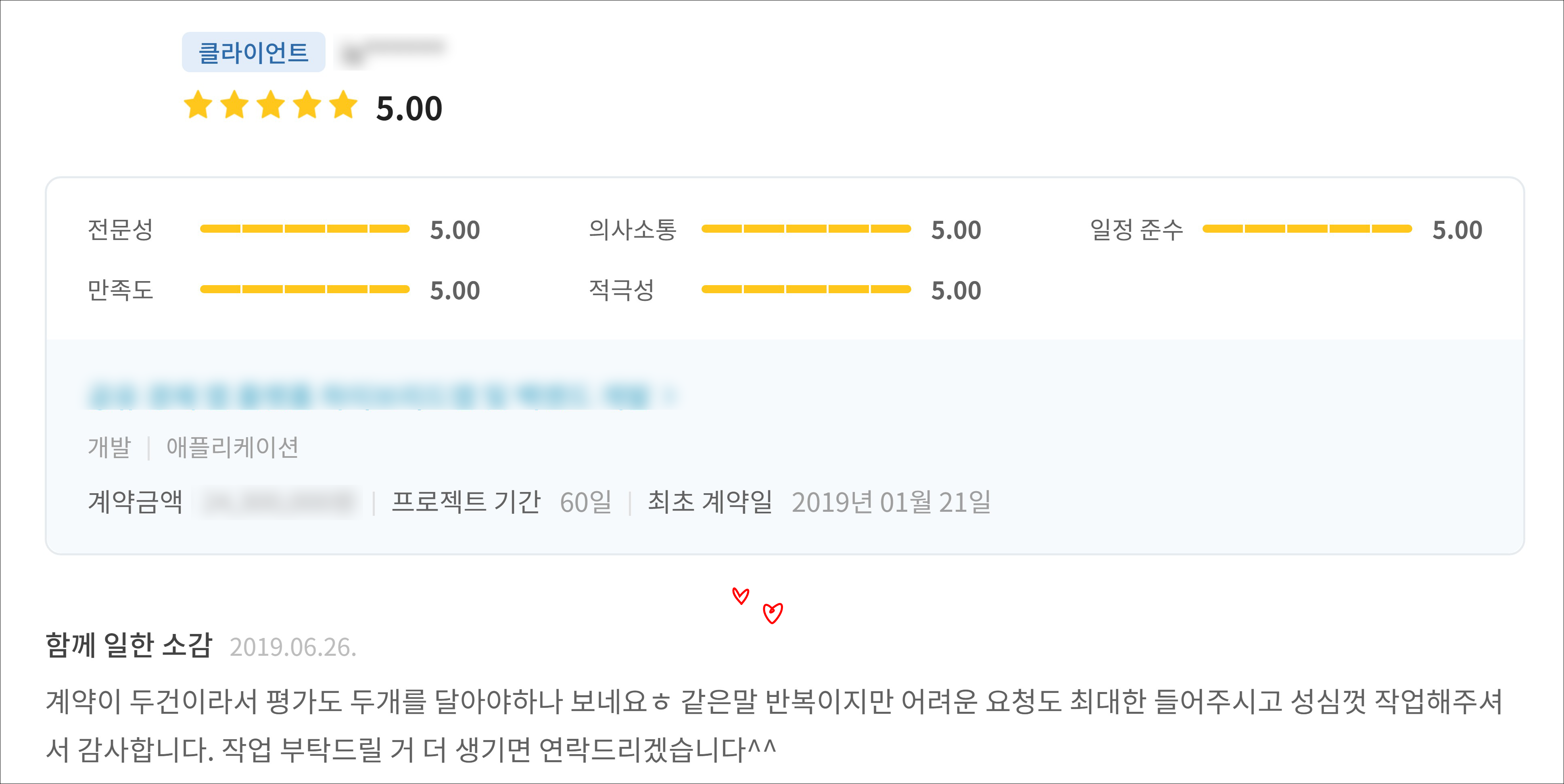1564x784 pixels.
Task: Click the 2019.06.26. review date
Action: 292,647
